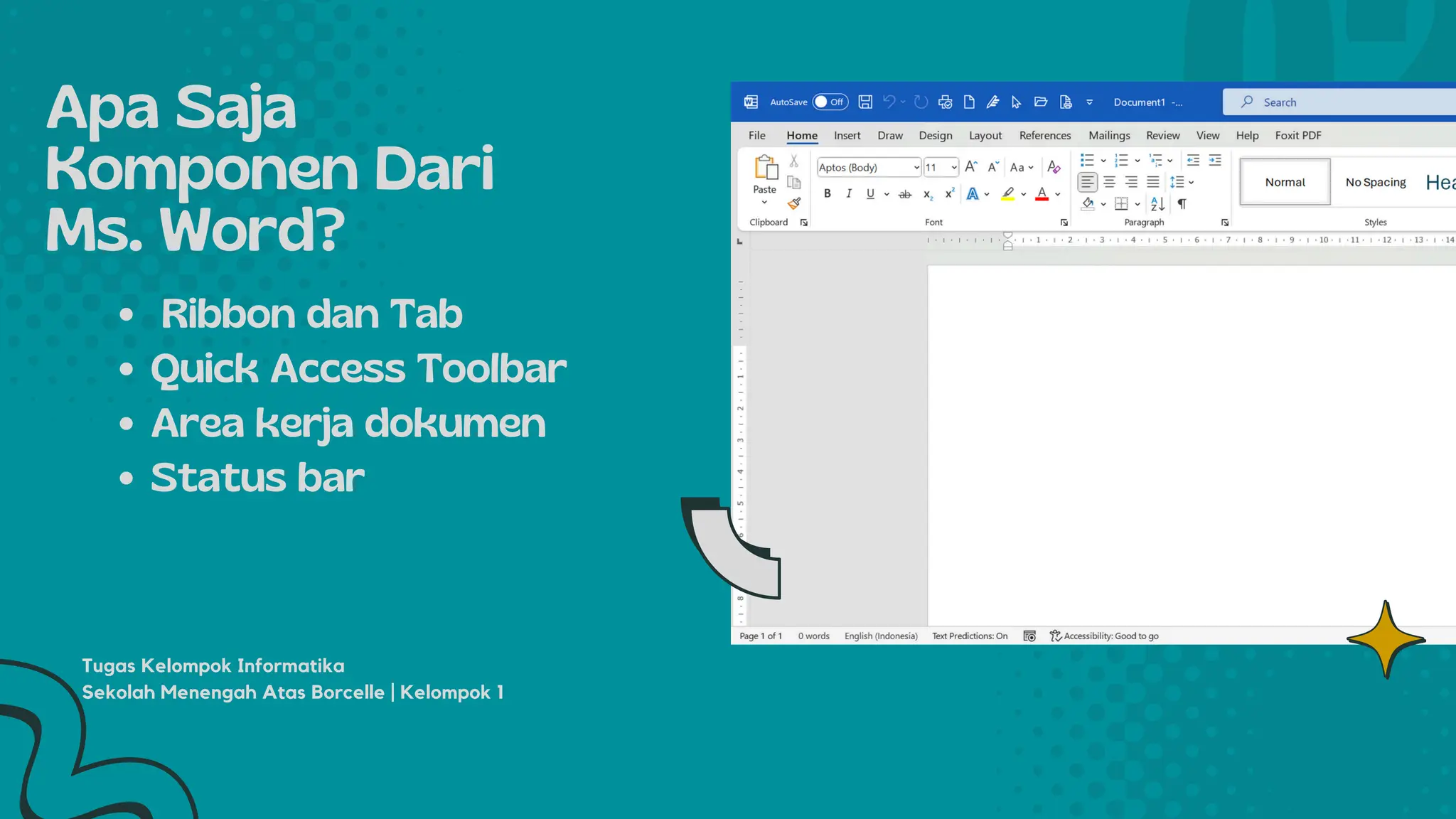The image size is (1456, 819).
Task: Select the Format Painter brush
Action: 794,203
